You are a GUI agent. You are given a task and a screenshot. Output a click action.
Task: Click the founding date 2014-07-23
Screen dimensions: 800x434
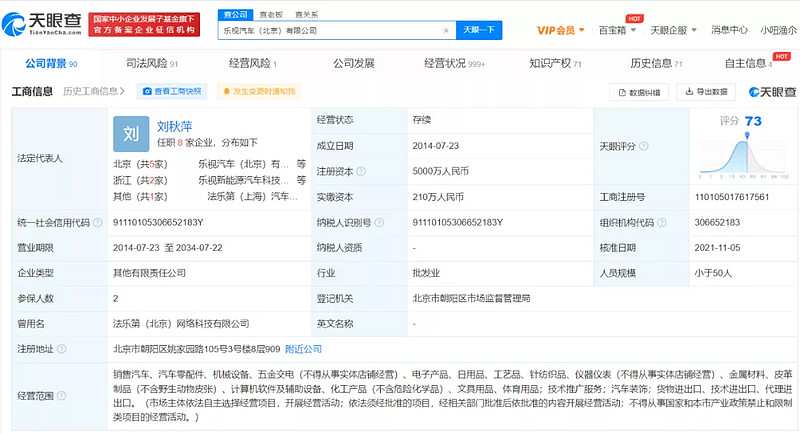coord(436,146)
